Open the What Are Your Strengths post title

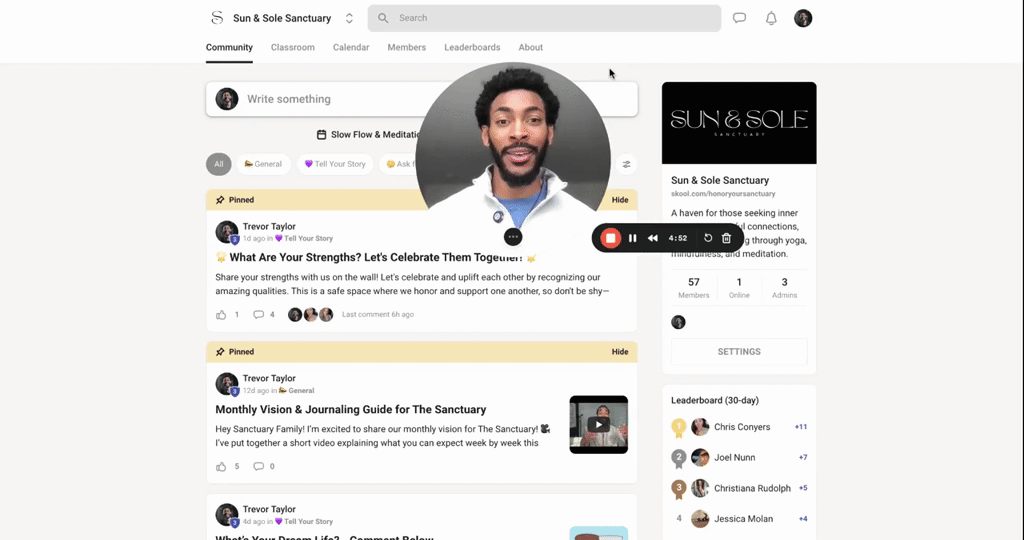point(376,257)
